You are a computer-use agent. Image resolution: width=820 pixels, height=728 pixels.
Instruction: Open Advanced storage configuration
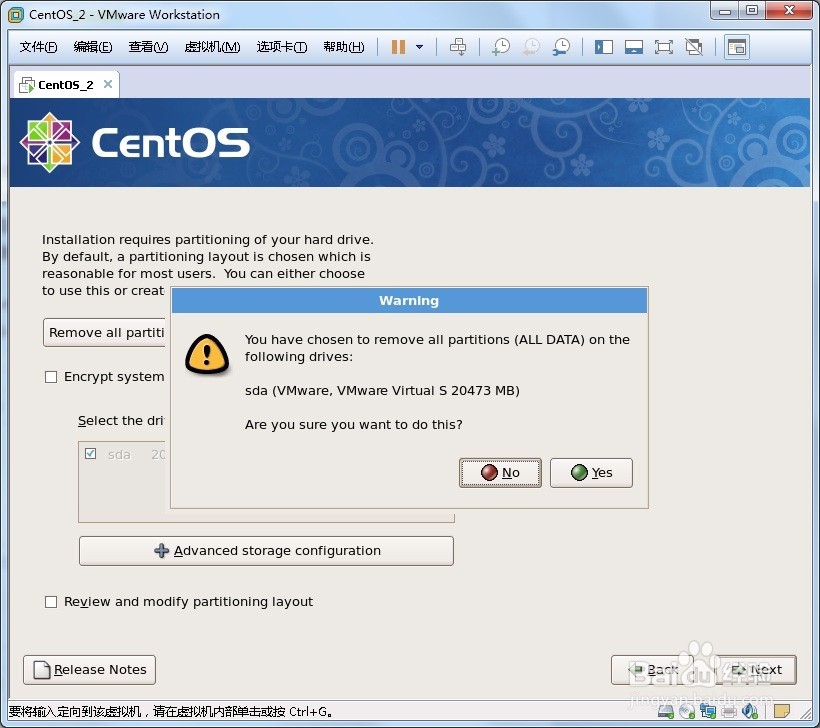click(x=266, y=551)
